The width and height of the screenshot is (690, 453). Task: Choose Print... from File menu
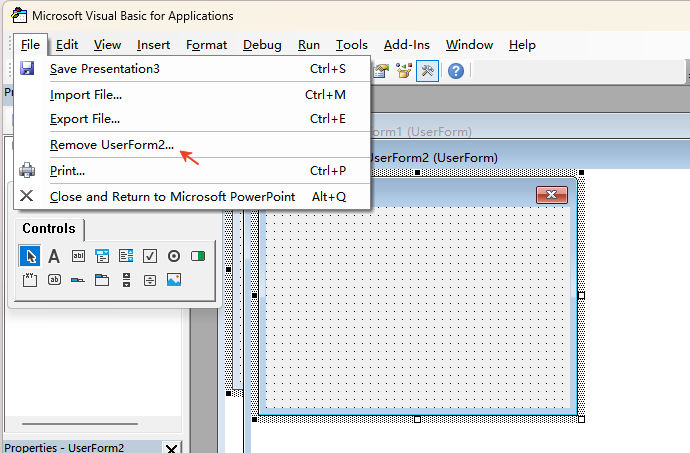coord(192,170)
